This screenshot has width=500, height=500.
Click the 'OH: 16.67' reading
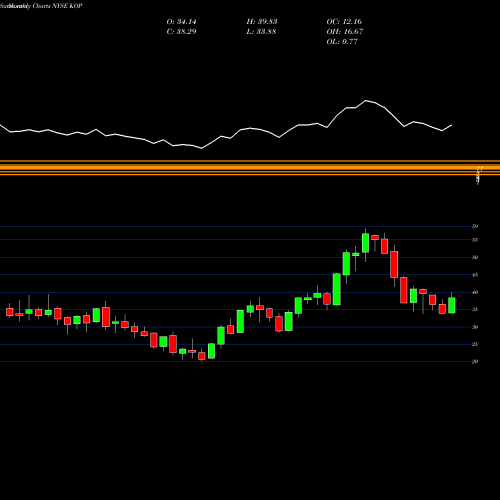coord(345,32)
